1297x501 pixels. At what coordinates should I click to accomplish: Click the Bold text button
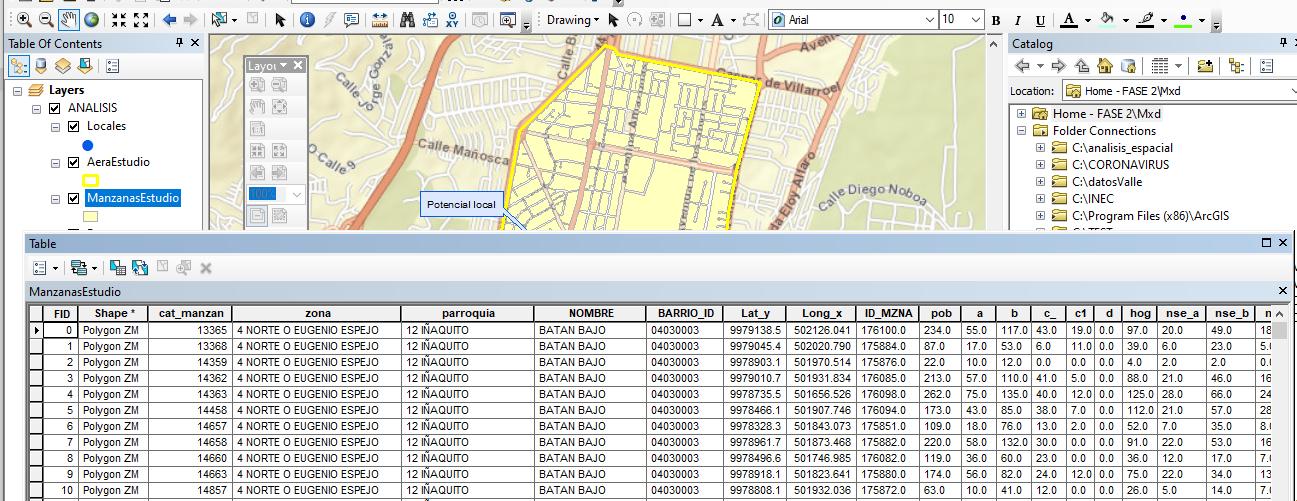coord(996,21)
